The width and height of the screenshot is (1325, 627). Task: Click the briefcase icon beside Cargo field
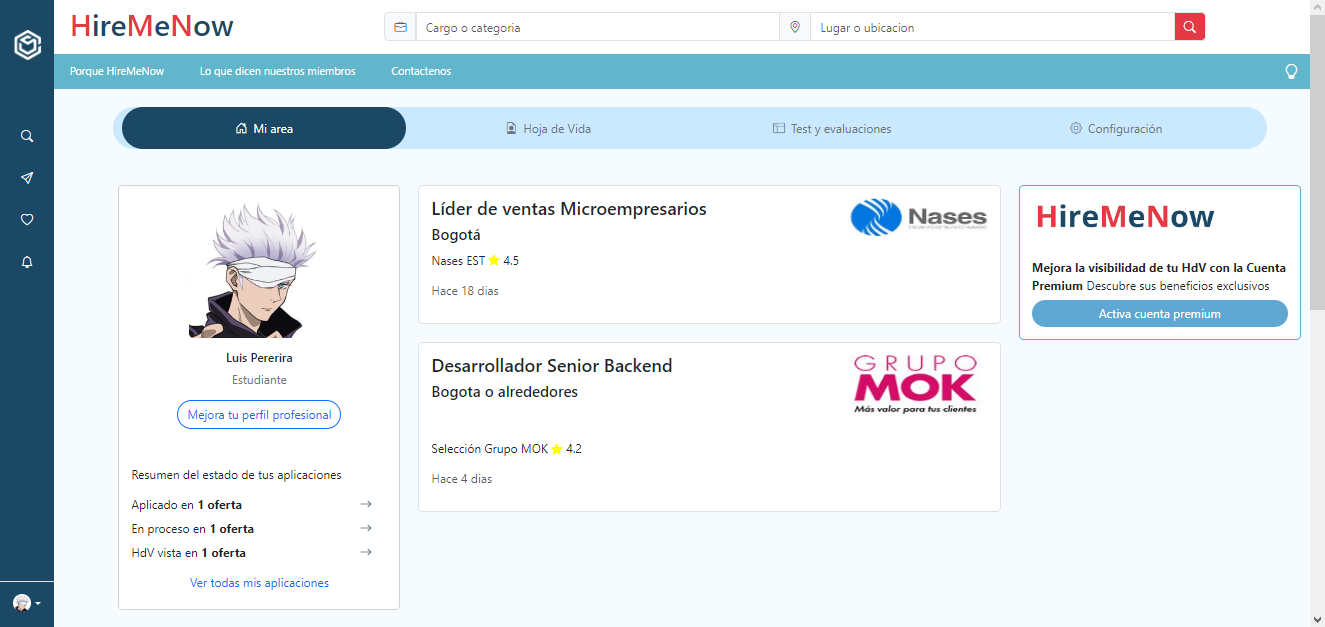point(400,27)
